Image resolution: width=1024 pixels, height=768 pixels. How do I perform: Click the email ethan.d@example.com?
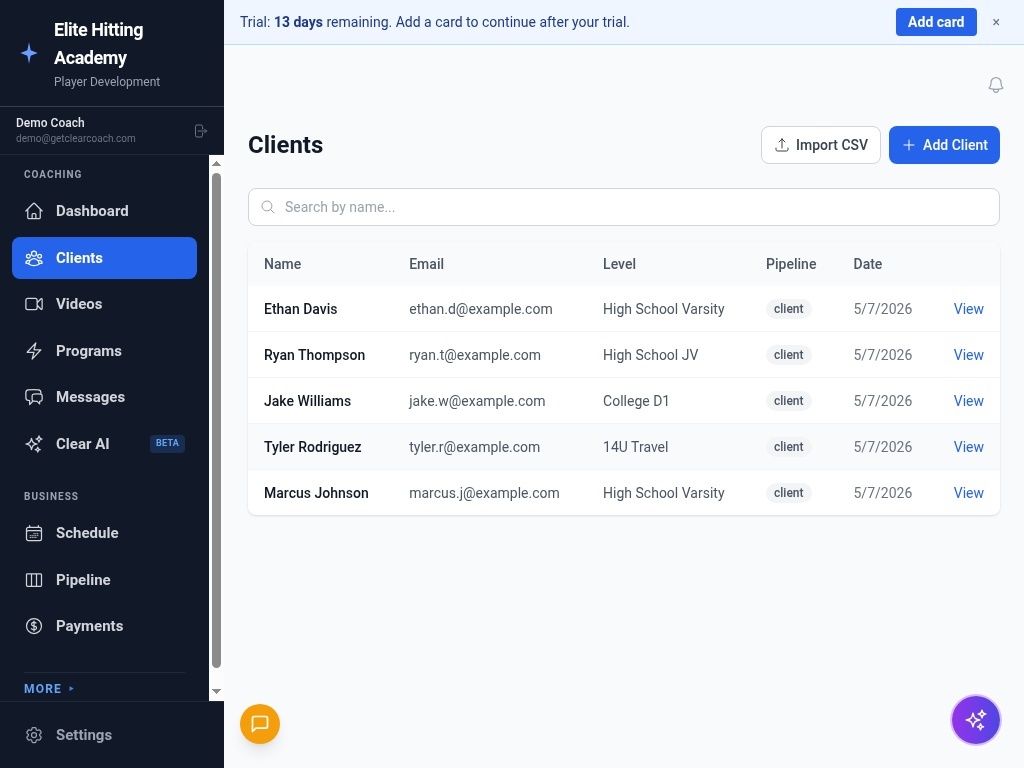pyautogui.click(x=481, y=309)
